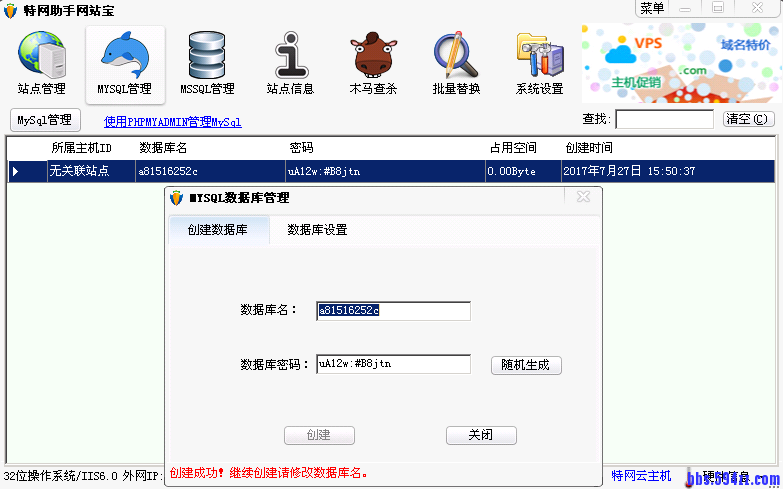The image size is (783, 489).
Task: Select the 无关联站点 cell
Action: [x=91, y=171]
